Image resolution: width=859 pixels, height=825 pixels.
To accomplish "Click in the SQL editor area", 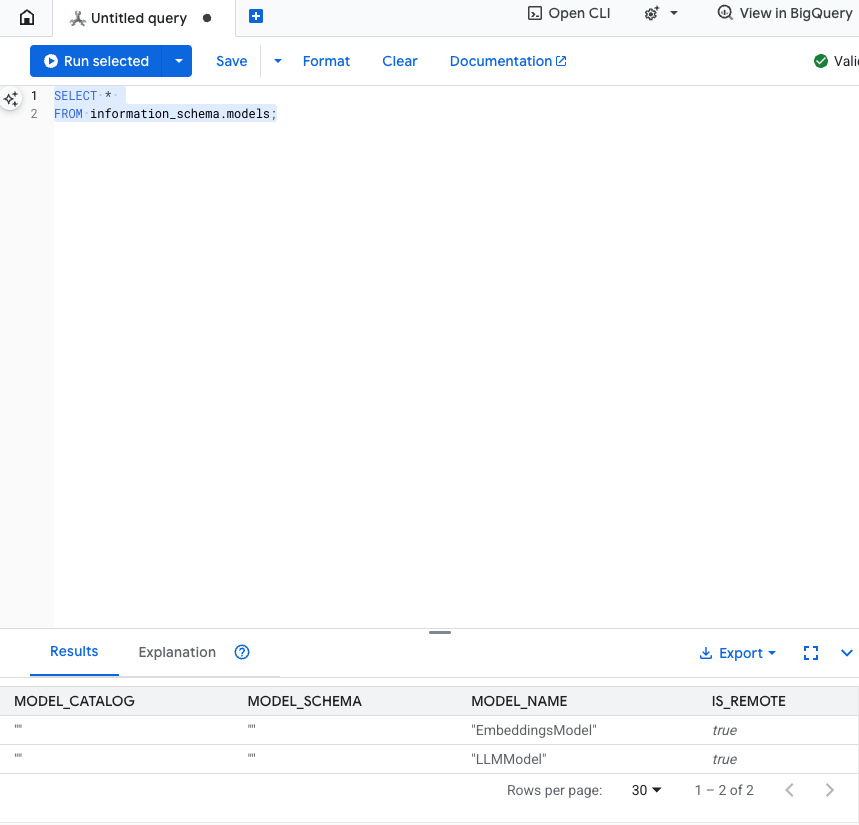I will [450, 350].
